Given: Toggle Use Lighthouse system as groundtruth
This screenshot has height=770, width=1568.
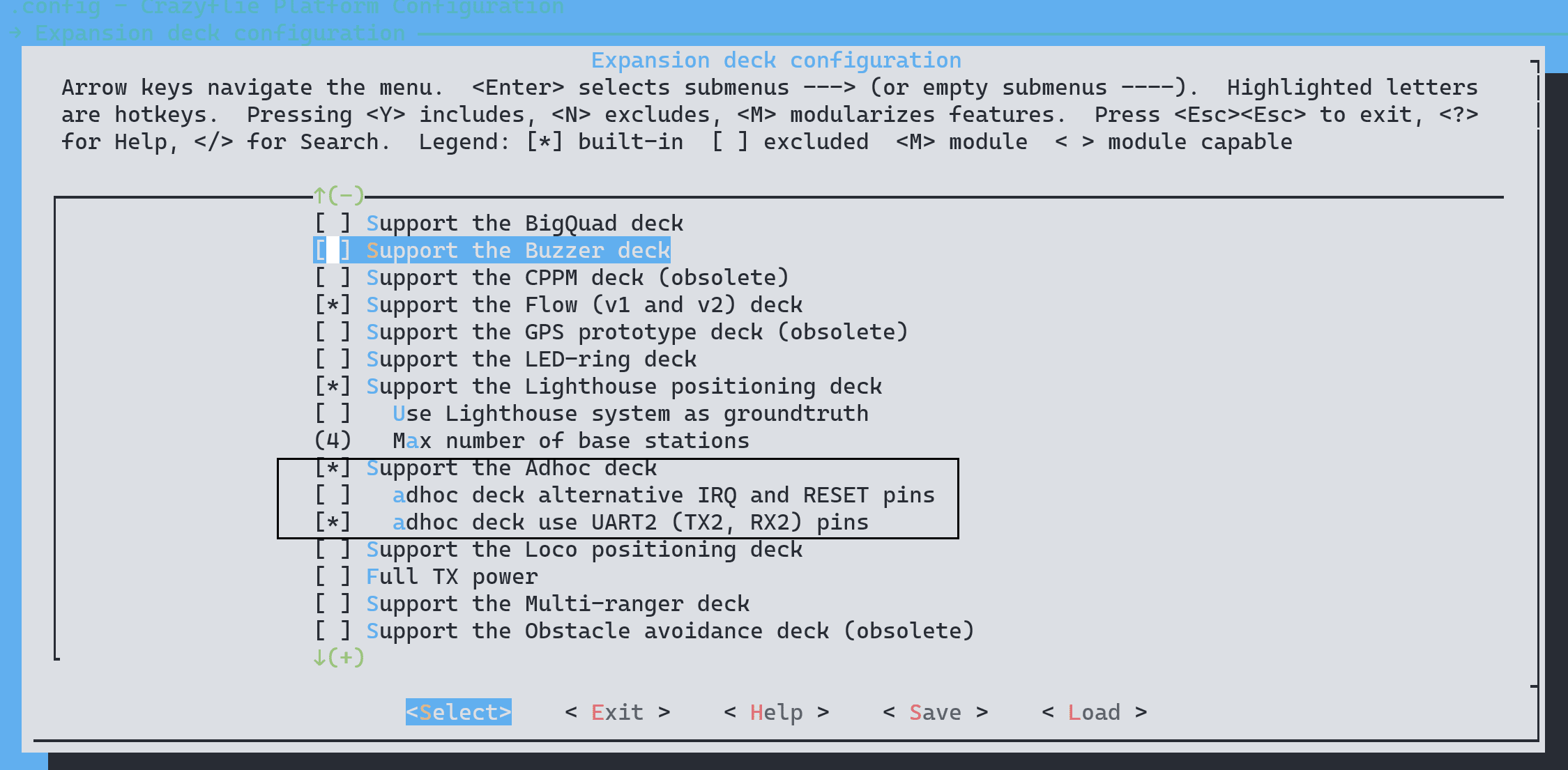Looking at the screenshot, I should [591, 414].
